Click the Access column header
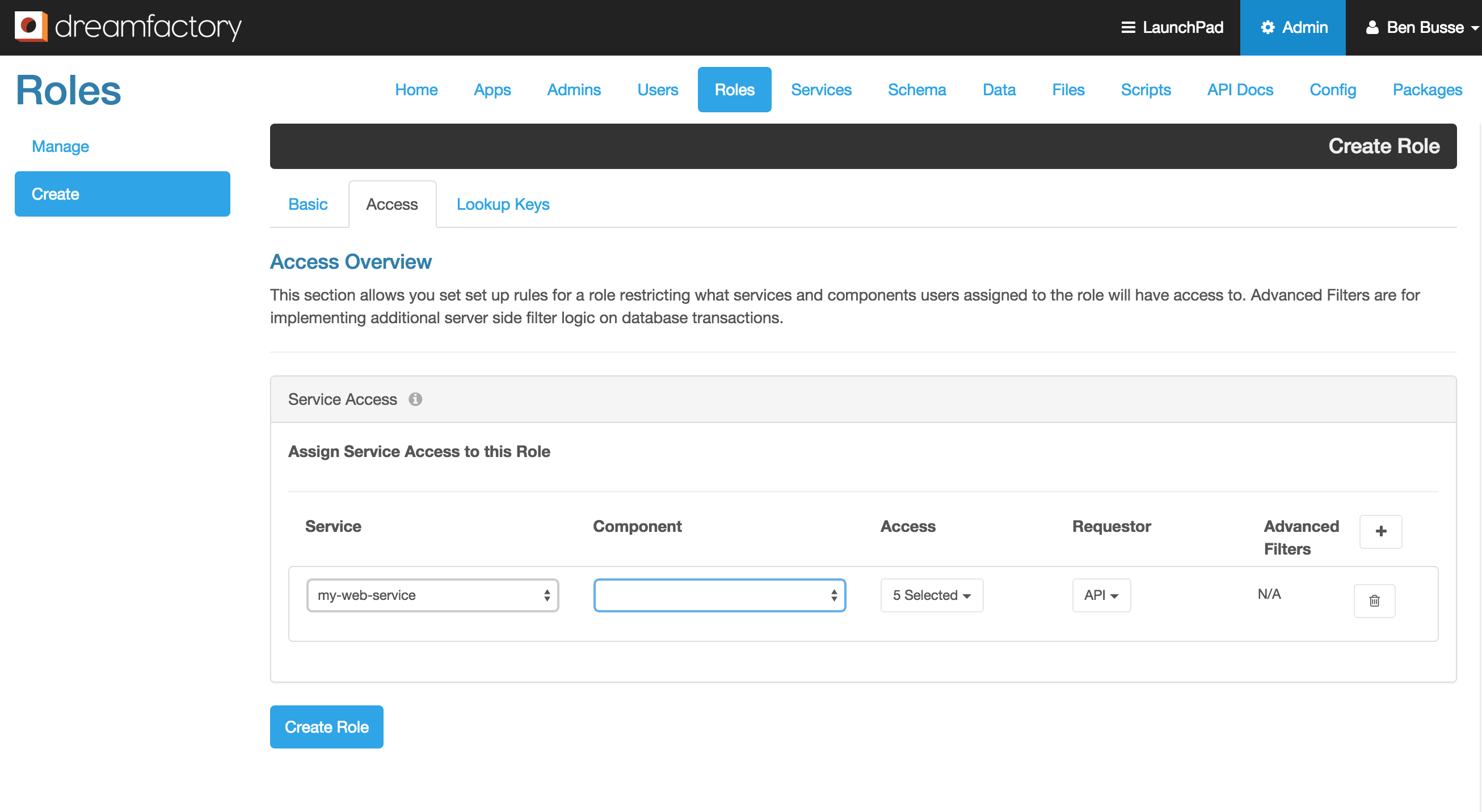The image size is (1482, 812). coord(908,526)
